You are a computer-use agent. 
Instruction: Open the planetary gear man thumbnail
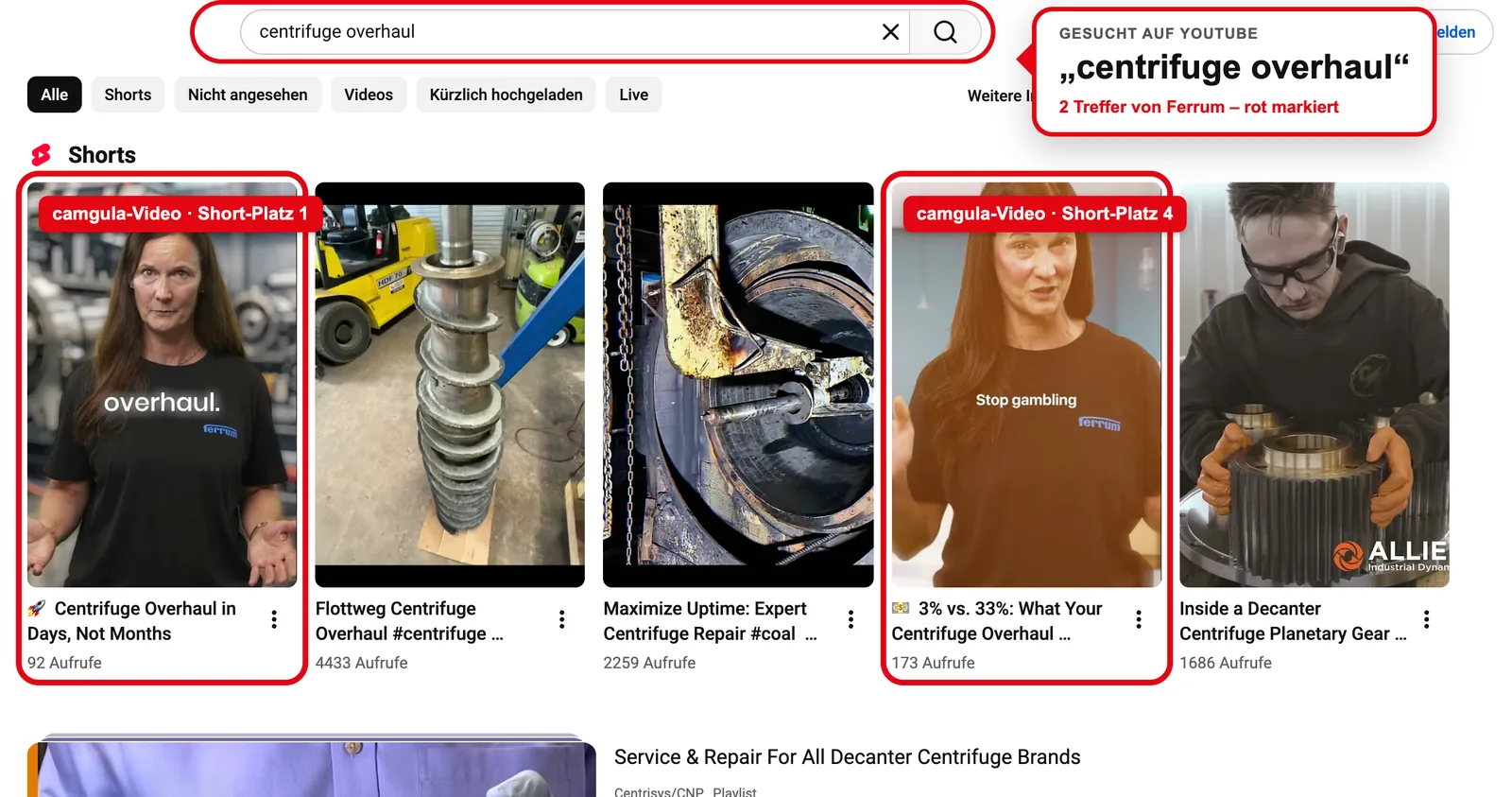(1314, 385)
